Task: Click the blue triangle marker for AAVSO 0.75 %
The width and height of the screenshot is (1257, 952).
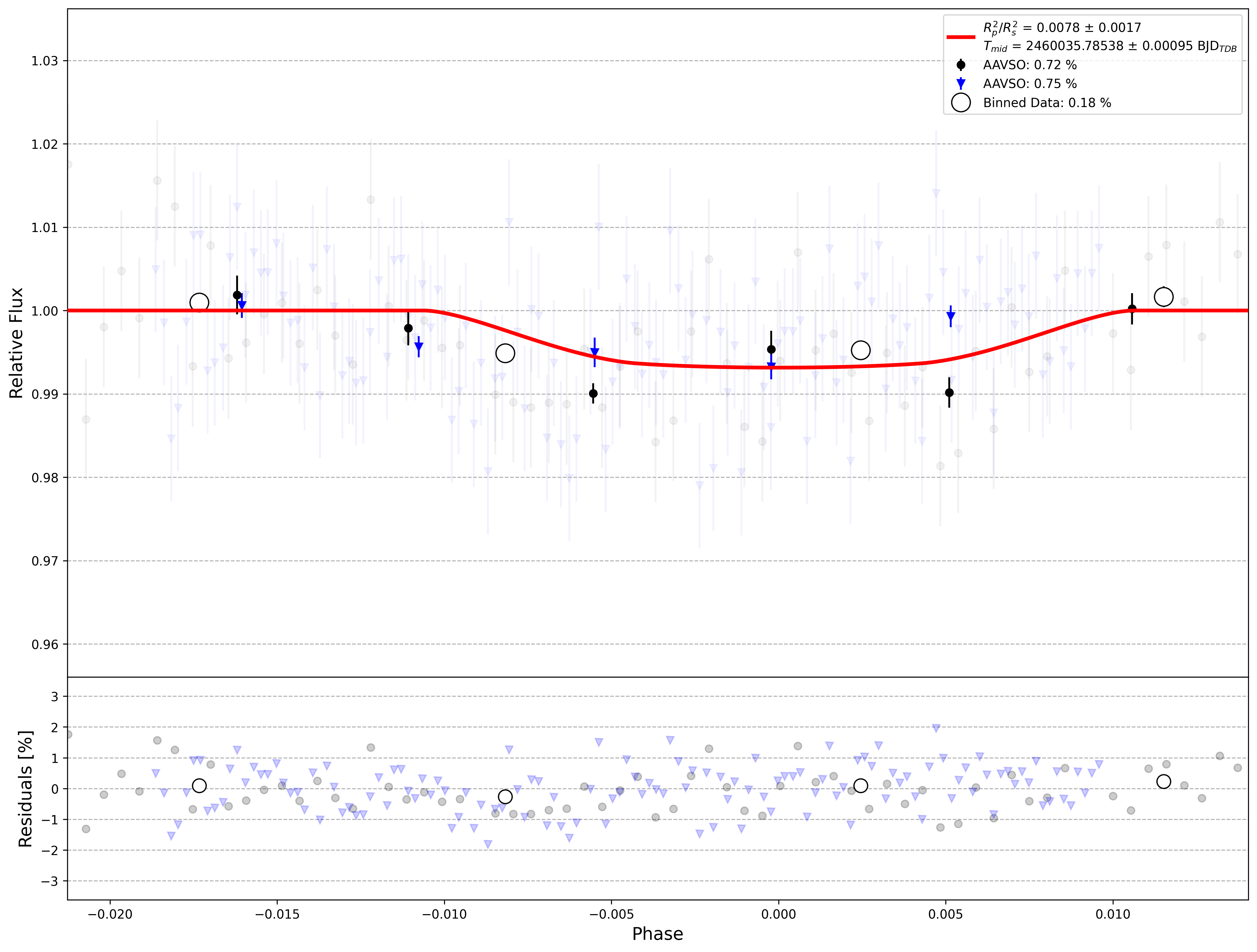Action: [961, 84]
